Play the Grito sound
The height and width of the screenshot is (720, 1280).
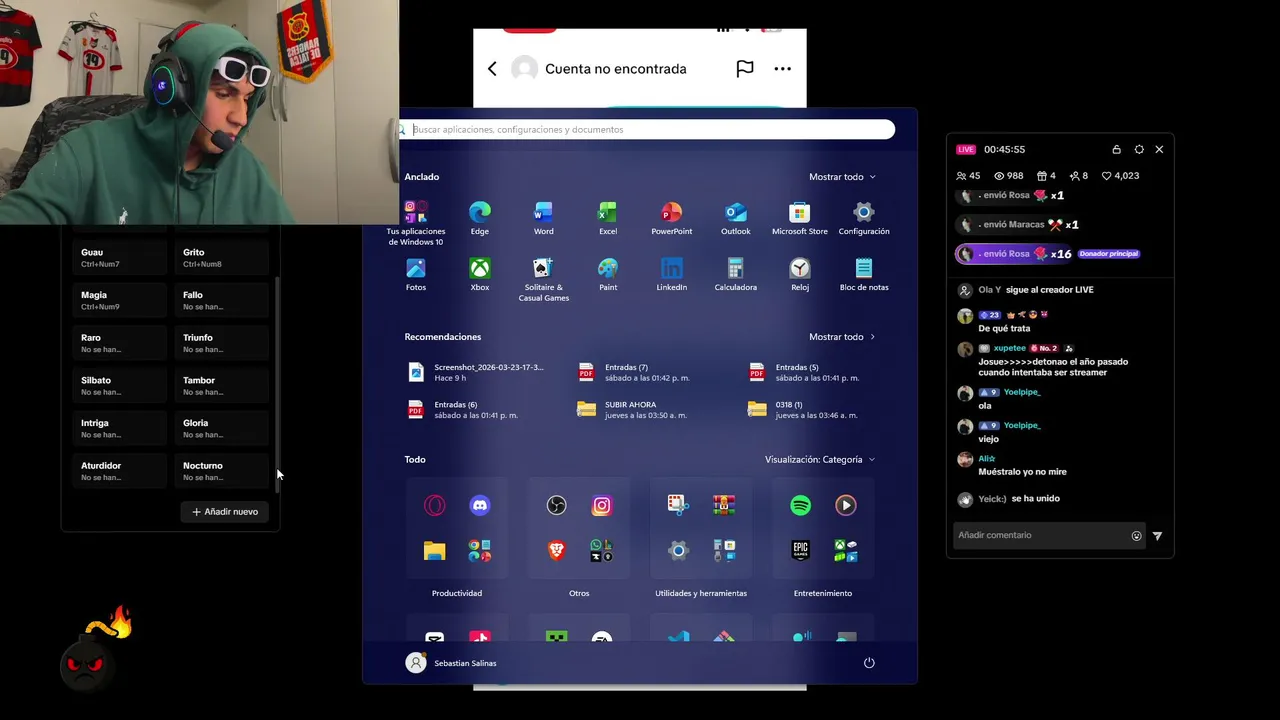pos(222,258)
